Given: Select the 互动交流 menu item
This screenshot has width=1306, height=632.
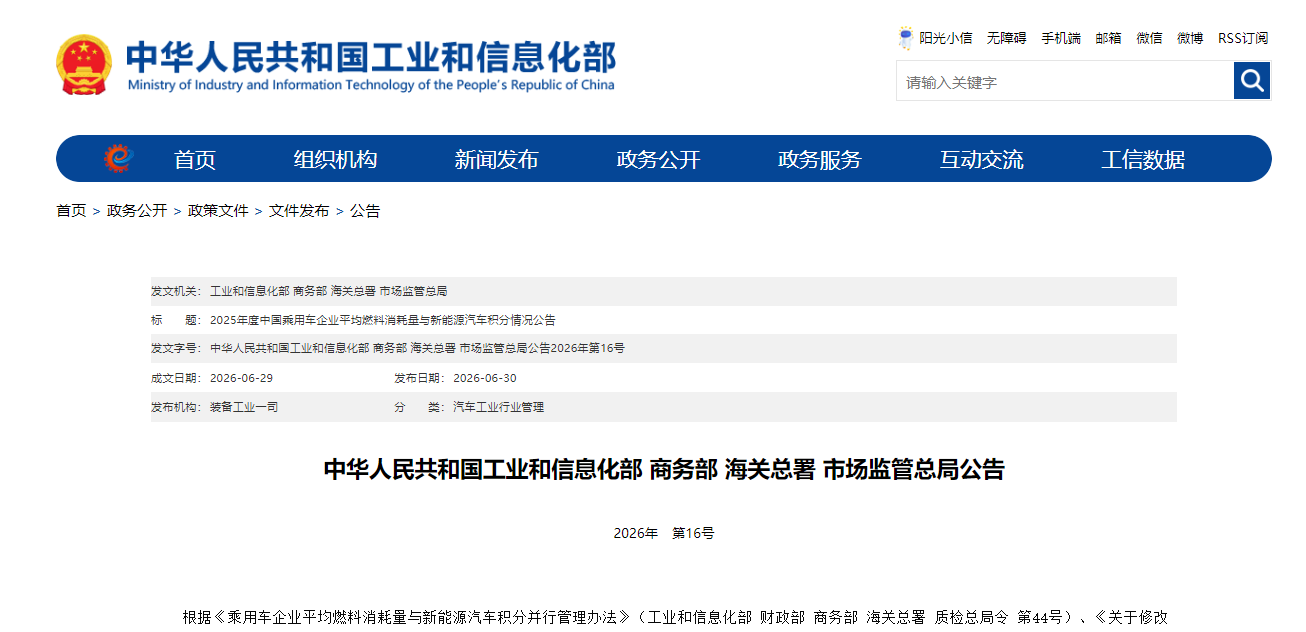Looking at the screenshot, I should click(981, 159).
